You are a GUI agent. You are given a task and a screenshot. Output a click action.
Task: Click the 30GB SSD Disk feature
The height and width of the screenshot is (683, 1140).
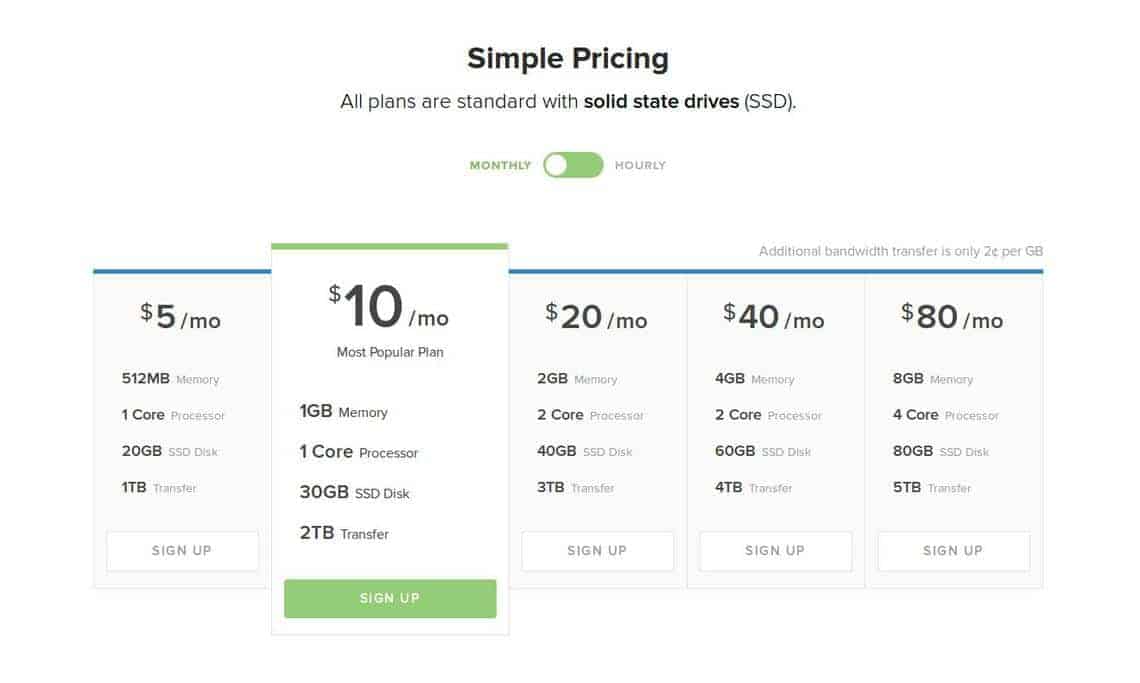point(355,492)
